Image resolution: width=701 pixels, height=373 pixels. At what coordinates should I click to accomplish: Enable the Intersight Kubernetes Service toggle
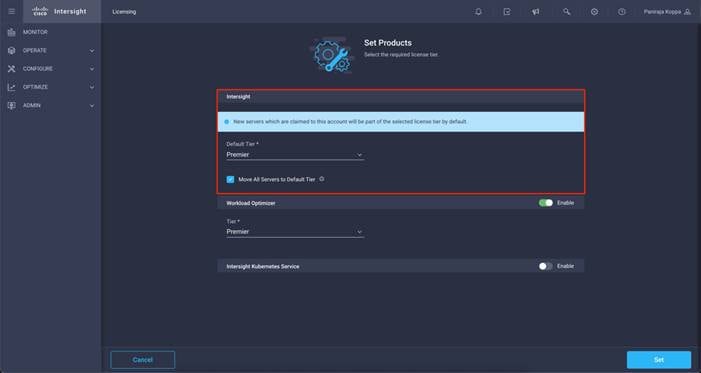pos(545,266)
